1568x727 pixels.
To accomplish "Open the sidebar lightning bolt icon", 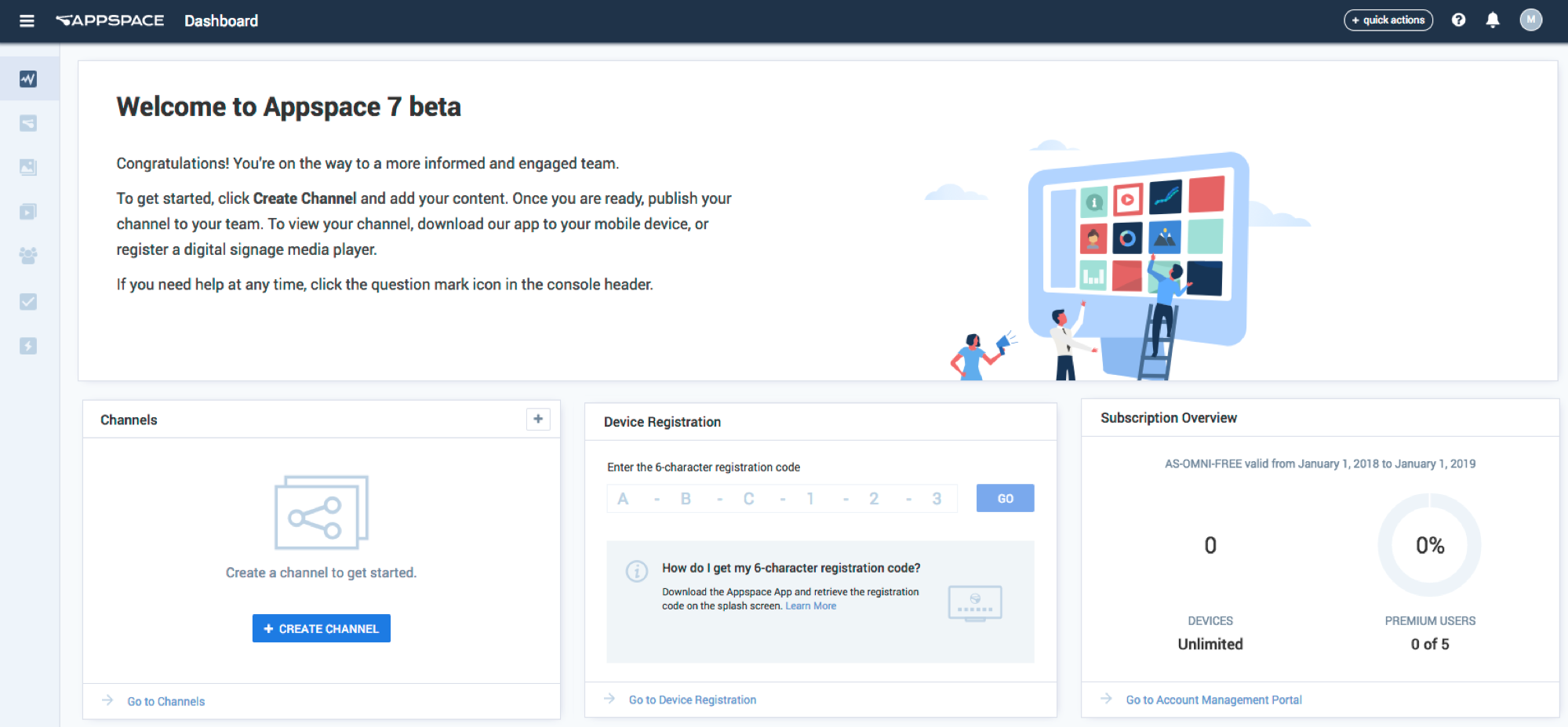I will tap(28, 346).
